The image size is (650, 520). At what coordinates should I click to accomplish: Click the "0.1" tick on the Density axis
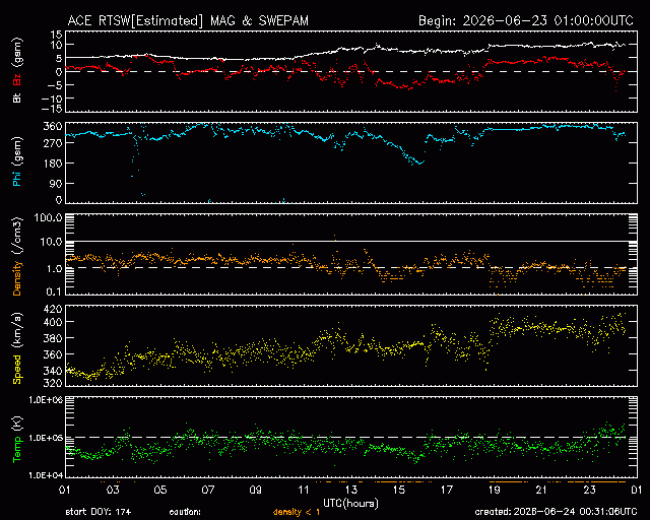[x=54, y=292]
